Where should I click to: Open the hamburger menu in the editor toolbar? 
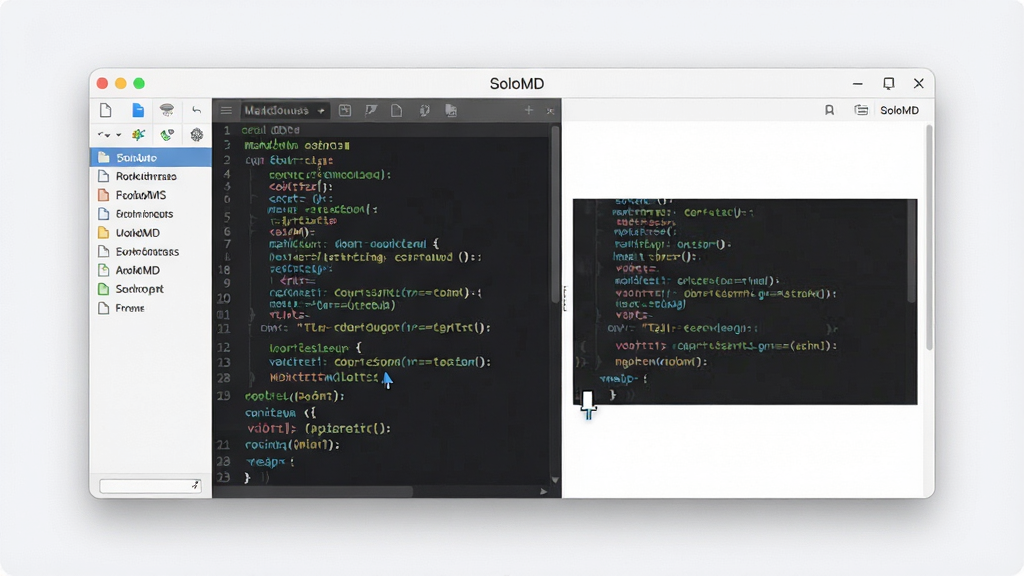click(x=226, y=110)
